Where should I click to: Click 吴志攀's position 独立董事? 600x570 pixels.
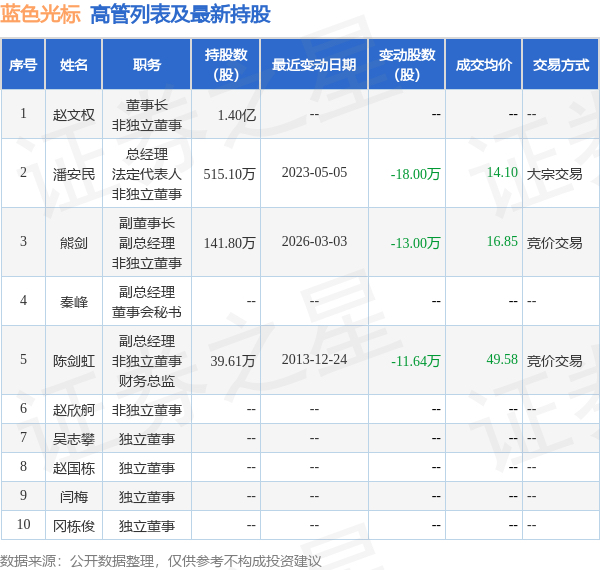(x=147, y=439)
